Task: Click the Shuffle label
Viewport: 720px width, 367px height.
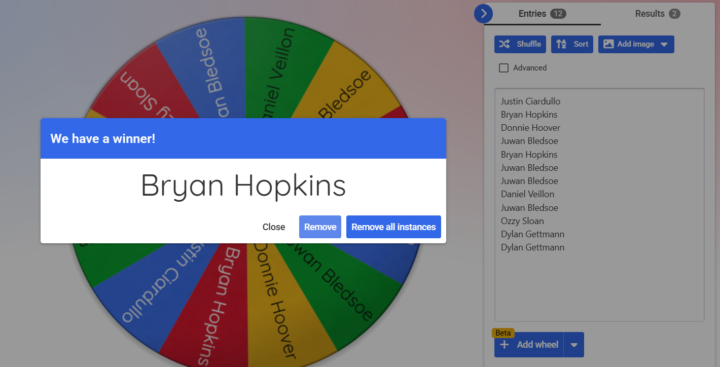Action: 529,45
